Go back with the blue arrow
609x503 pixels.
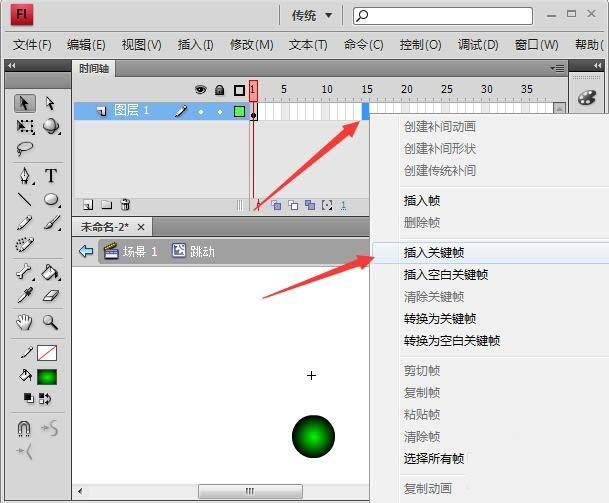coord(86,251)
